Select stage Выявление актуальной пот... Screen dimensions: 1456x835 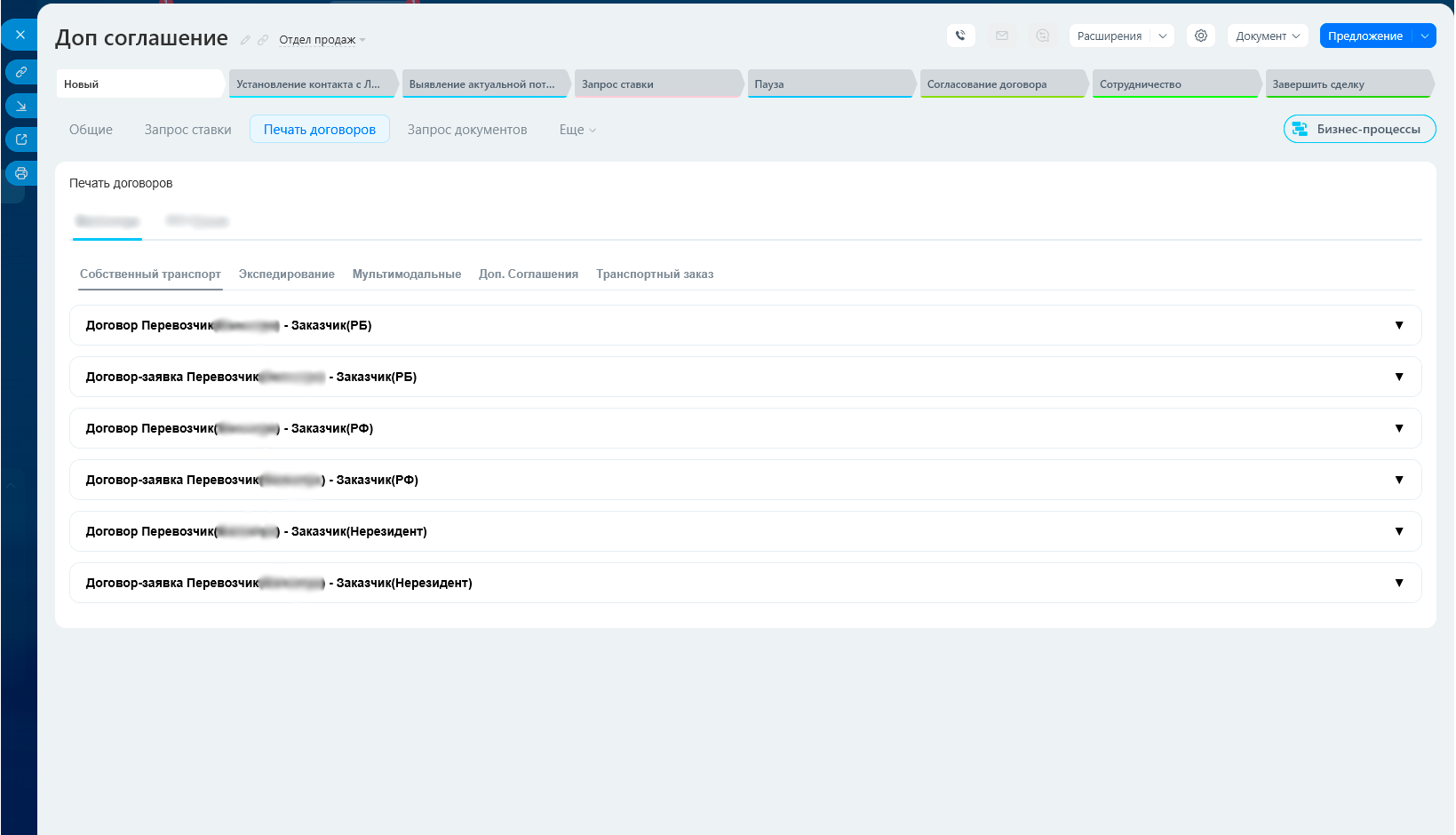click(x=486, y=83)
